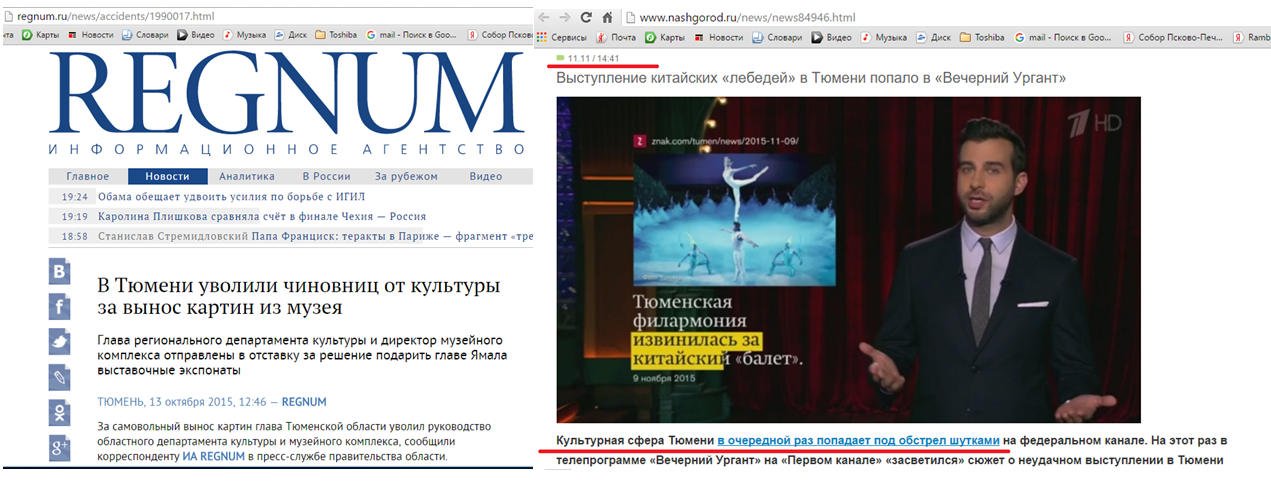Share the REGNUM article on LiveJournal
The height and width of the screenshot is (497, 1271).
tap(60, 377)
